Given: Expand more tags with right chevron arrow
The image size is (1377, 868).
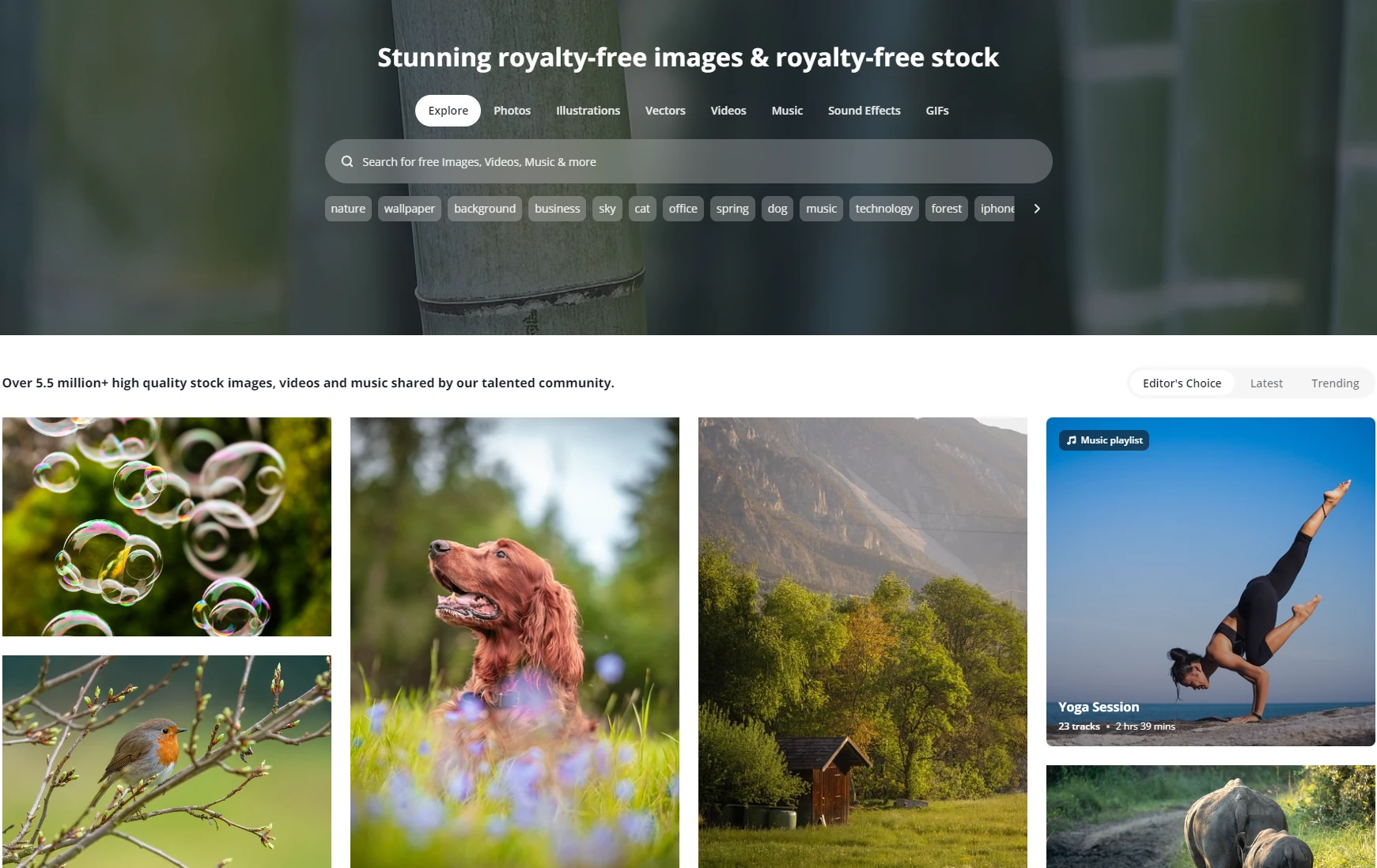Looking at the screenshot, I should [1037, 209].
